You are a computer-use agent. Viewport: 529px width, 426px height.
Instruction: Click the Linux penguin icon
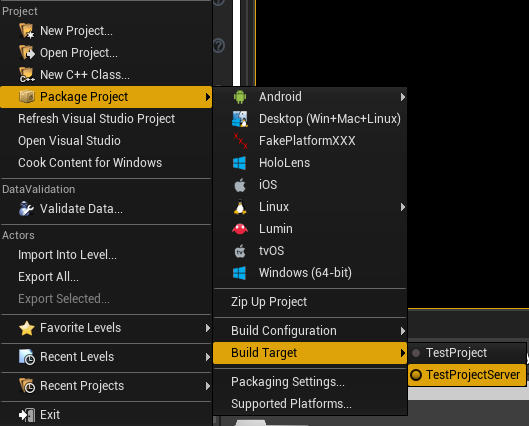(240, 207)
